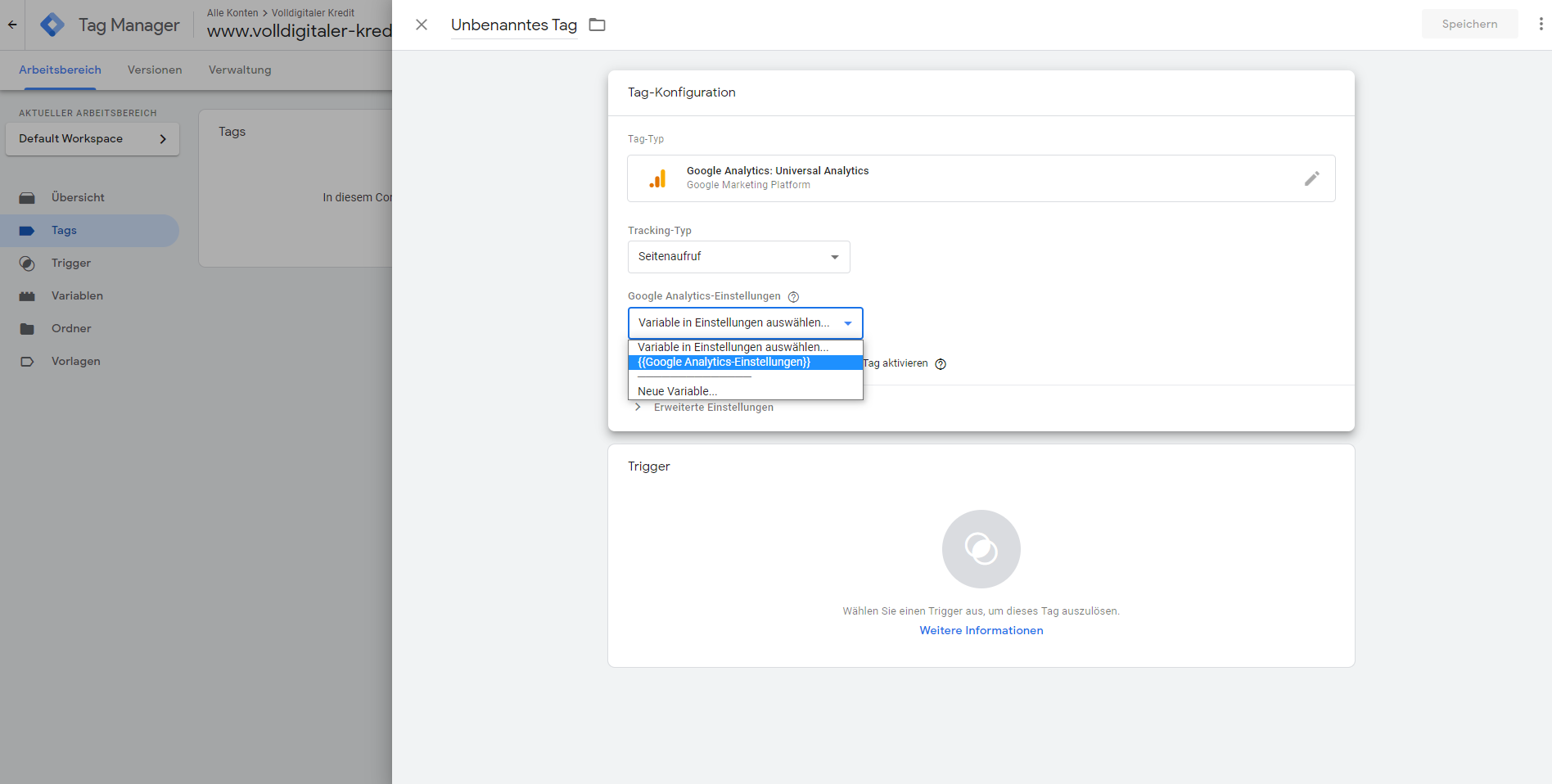Choose Neue Variable... option

click(x=677, y=391)
